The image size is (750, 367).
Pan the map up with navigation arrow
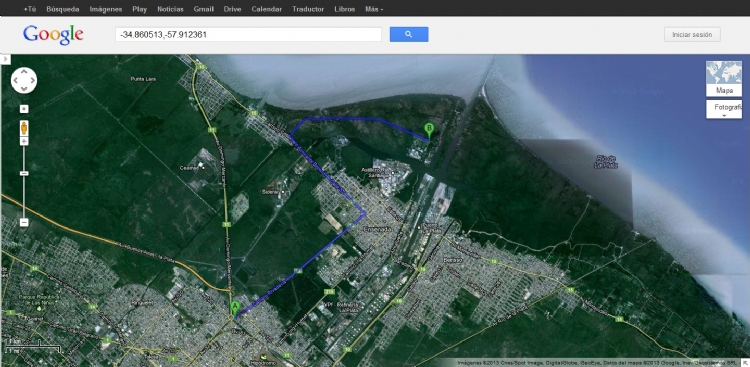24,72
